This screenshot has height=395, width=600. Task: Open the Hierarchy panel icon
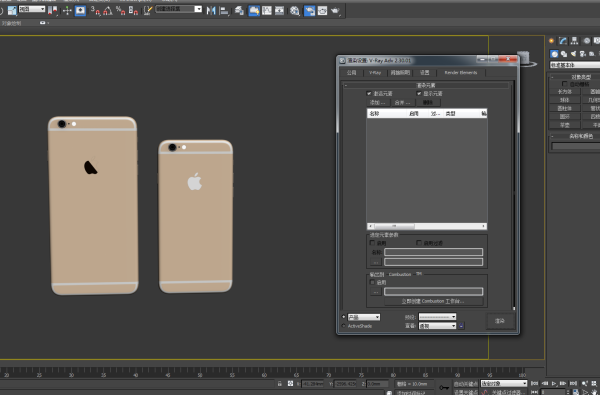pos(574,41)
